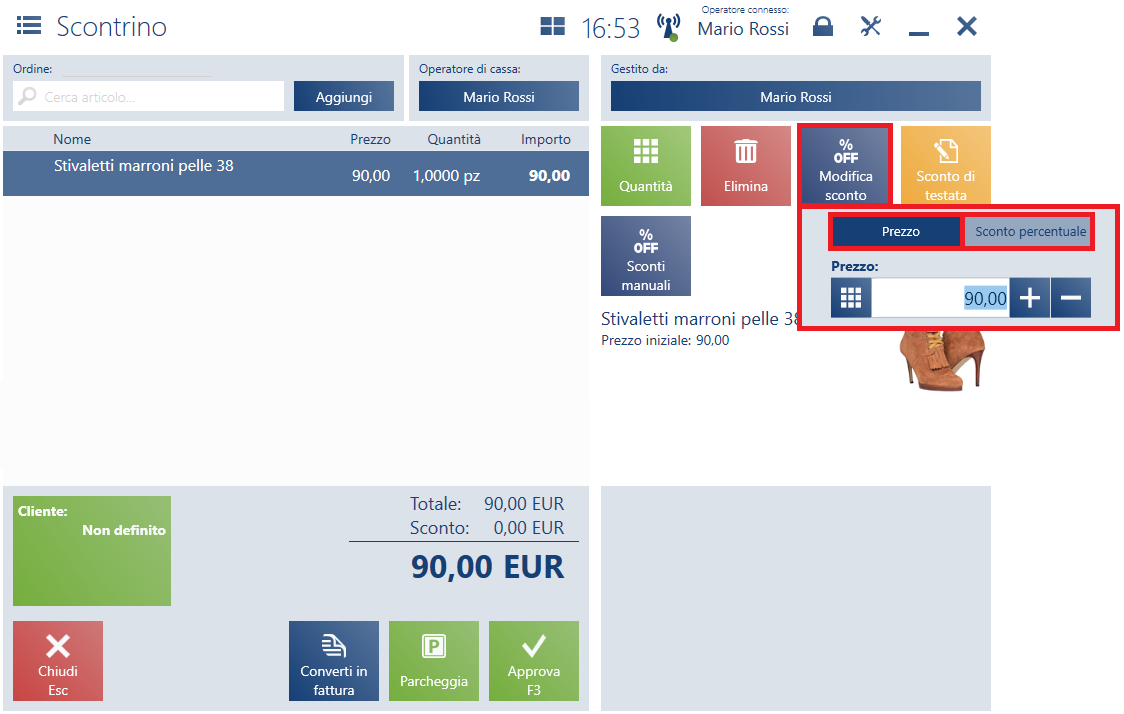Delete the item with Elimina

pos(746,166)
